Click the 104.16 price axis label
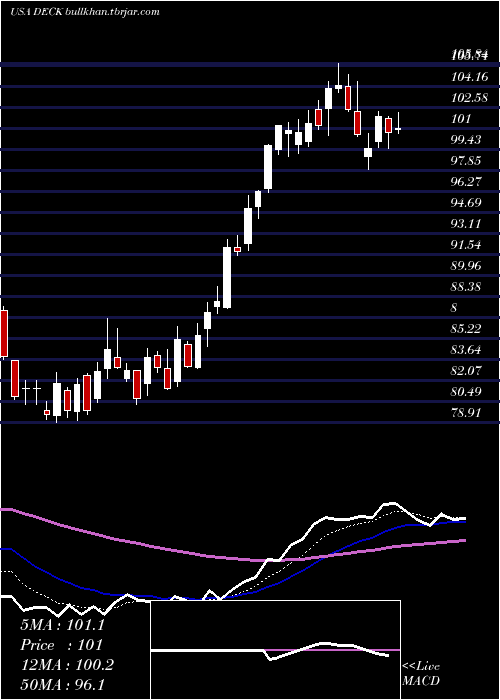500x700 pixels. pos(470,77)
